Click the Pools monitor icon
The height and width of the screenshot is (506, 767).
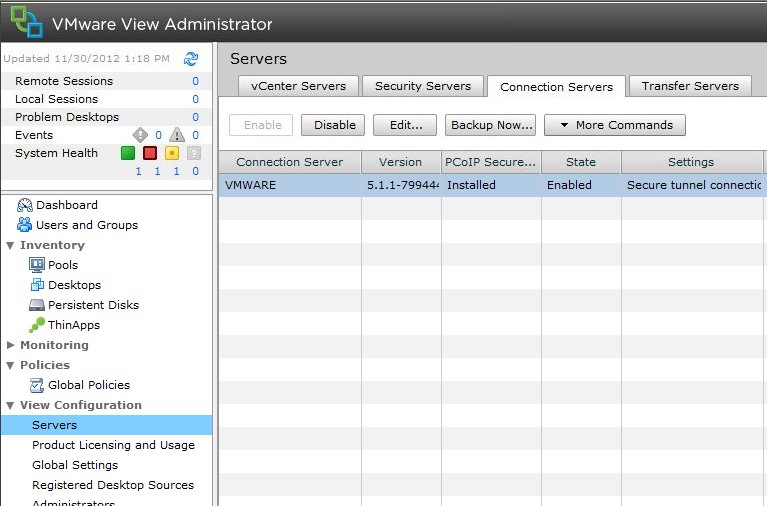37,265
